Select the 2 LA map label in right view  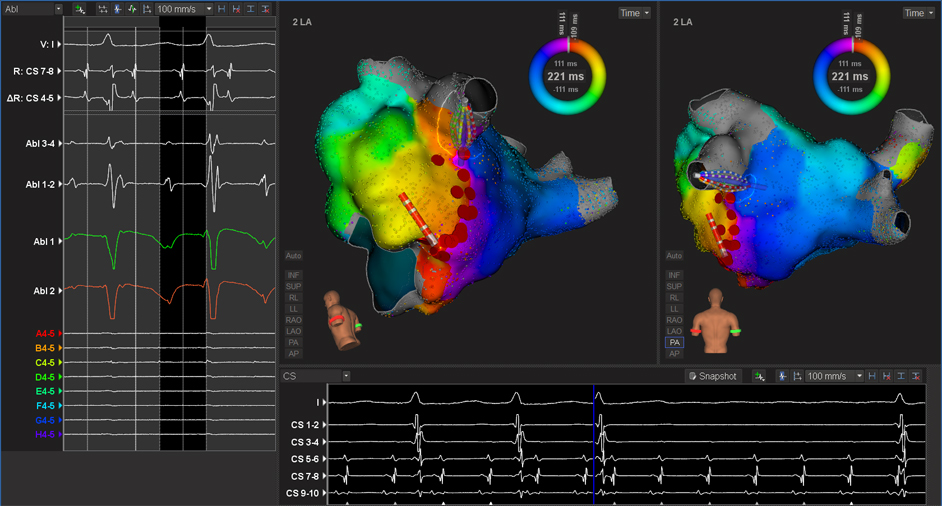point(683,21)
